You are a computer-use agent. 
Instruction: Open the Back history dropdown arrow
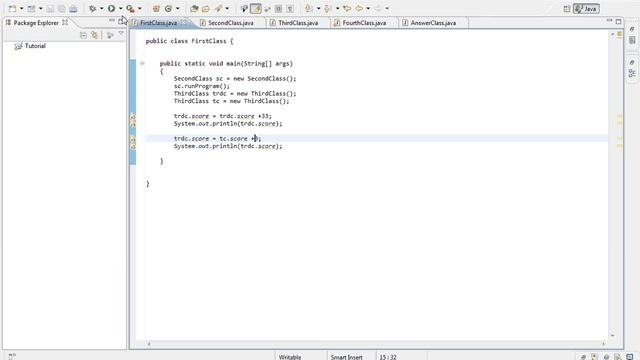click(x=368, y=8)
